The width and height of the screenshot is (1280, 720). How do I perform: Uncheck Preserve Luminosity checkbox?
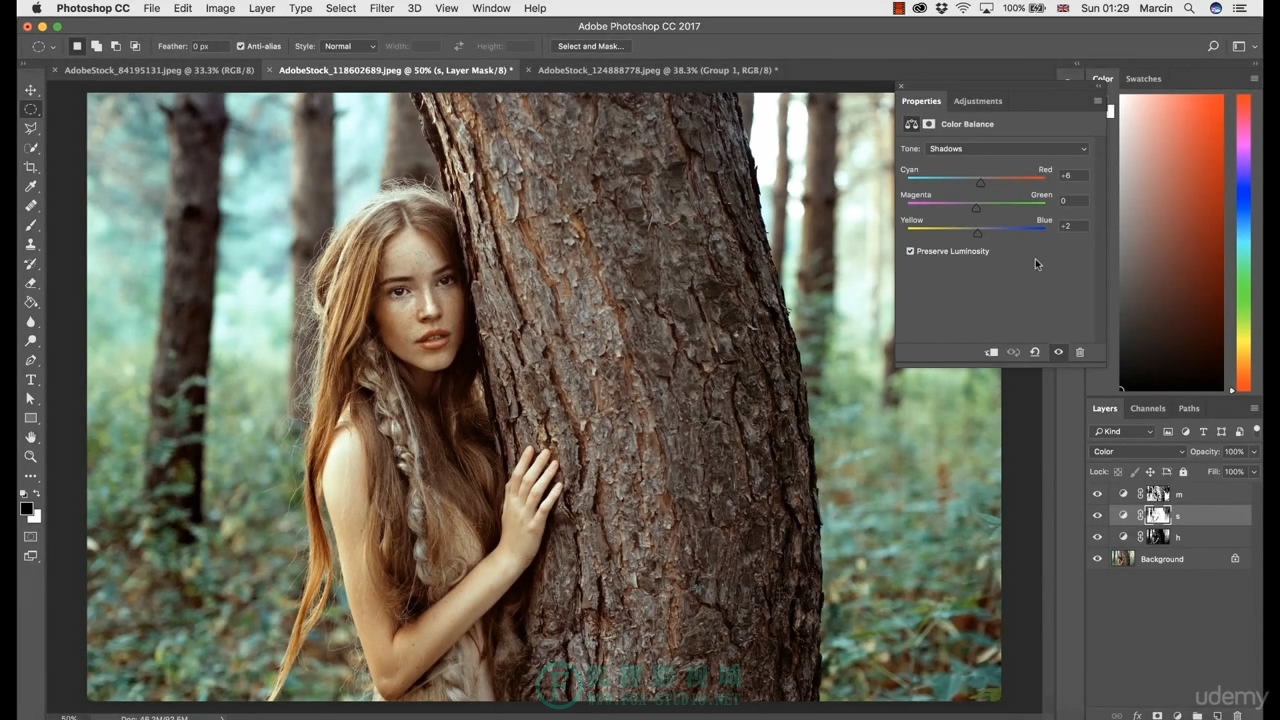point(910,251)
